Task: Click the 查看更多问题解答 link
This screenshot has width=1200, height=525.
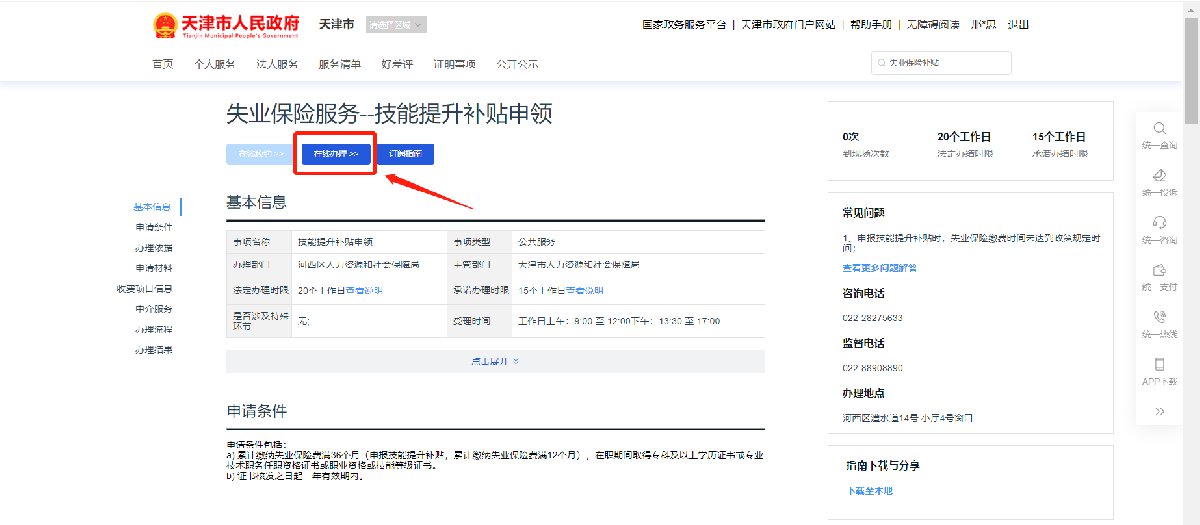Action: pyautogui.click(x=879, y=268)
